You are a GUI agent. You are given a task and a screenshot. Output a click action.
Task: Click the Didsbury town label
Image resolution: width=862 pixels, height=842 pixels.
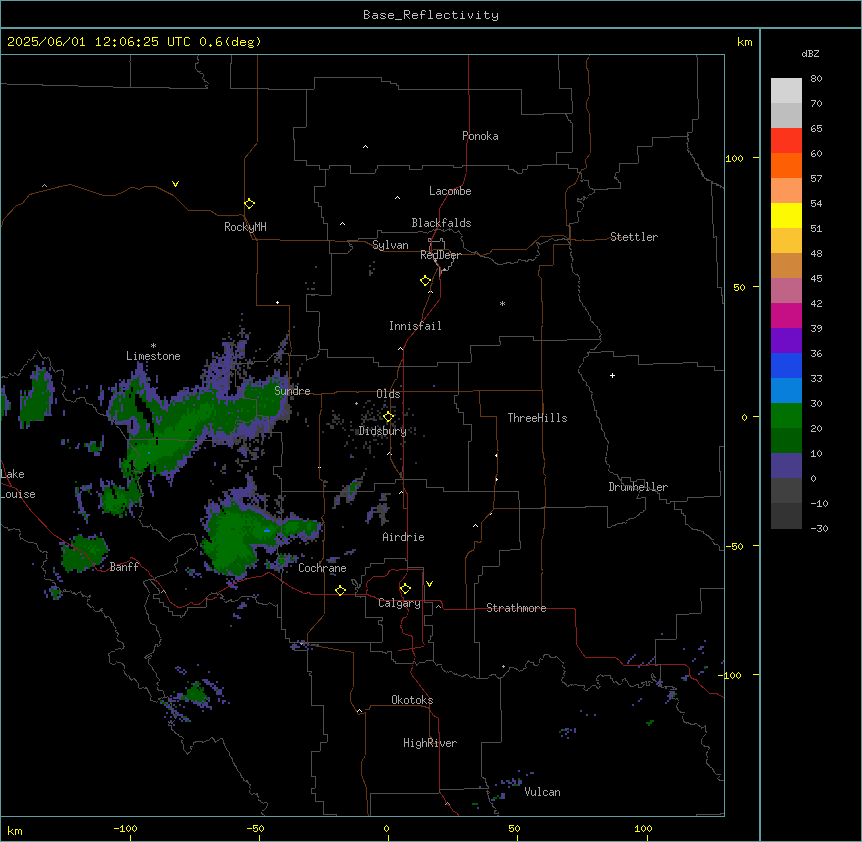point(382,431)
